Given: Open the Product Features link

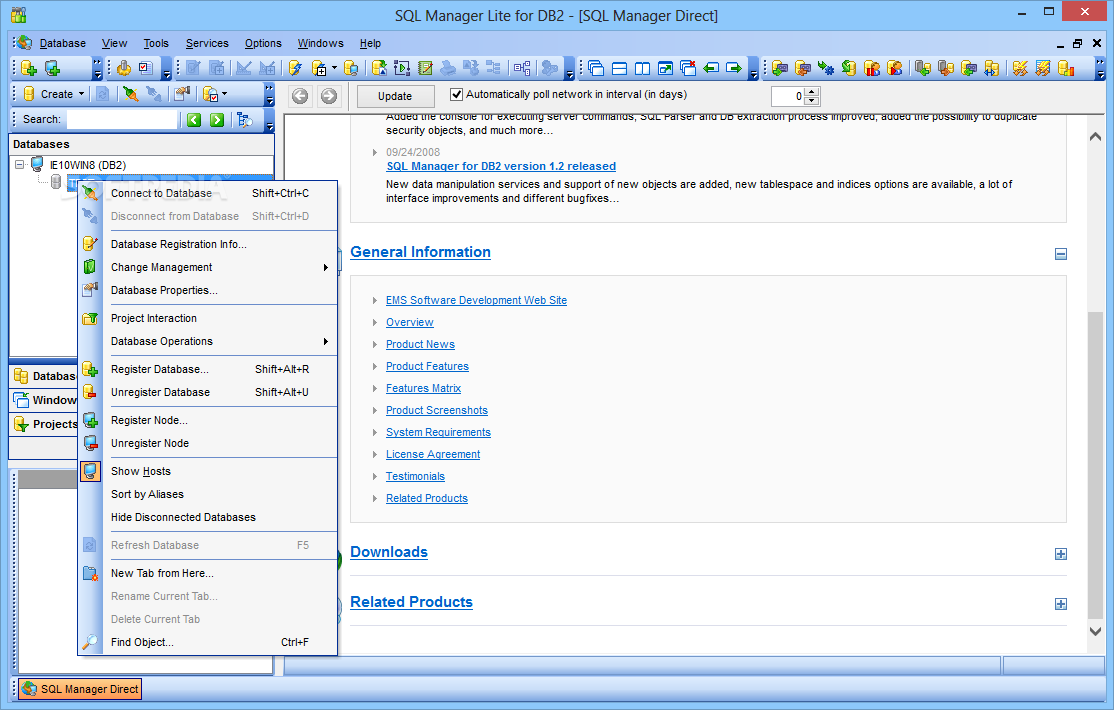Looking at the screenshot, I should pyautogui.click(x=427, y=366).
